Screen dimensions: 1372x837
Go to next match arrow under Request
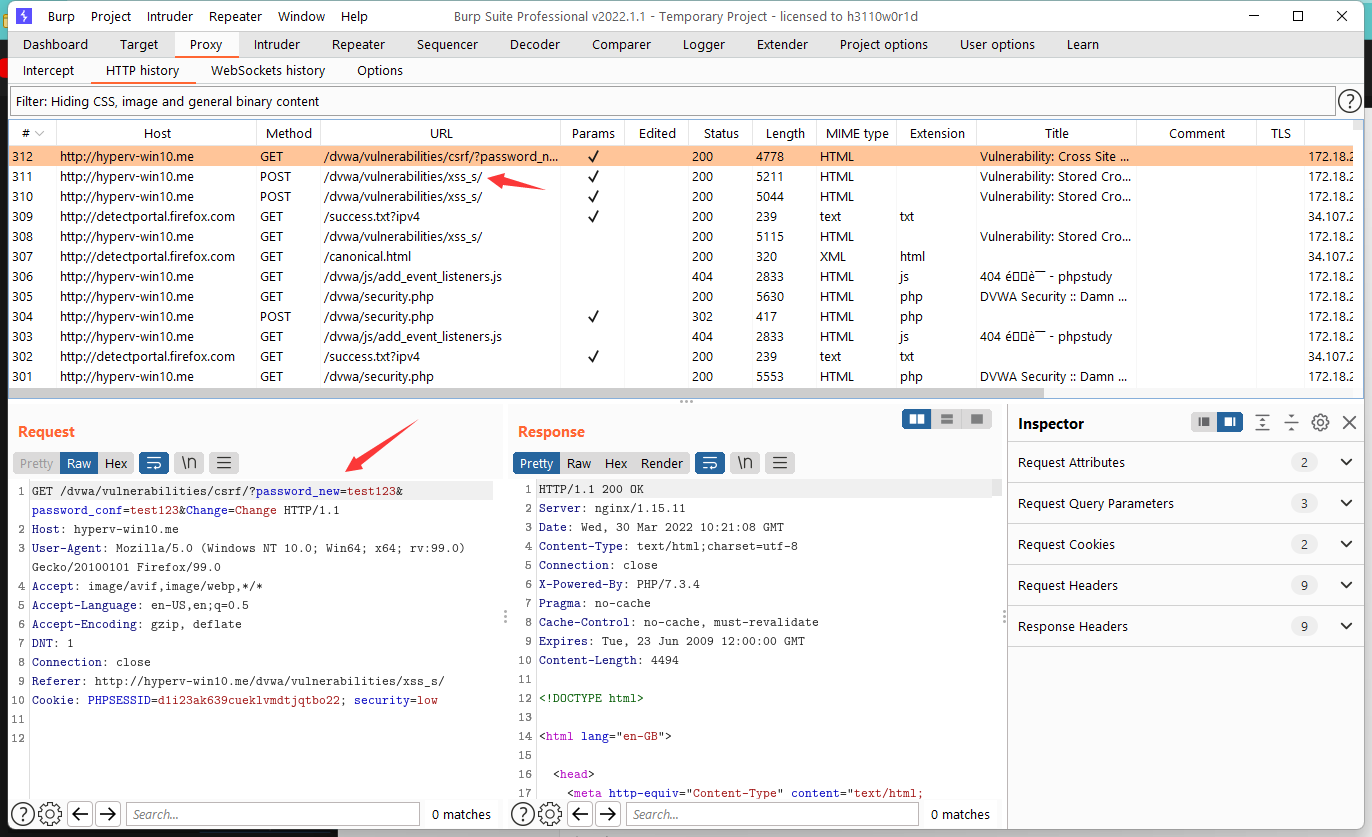point(108,813)
